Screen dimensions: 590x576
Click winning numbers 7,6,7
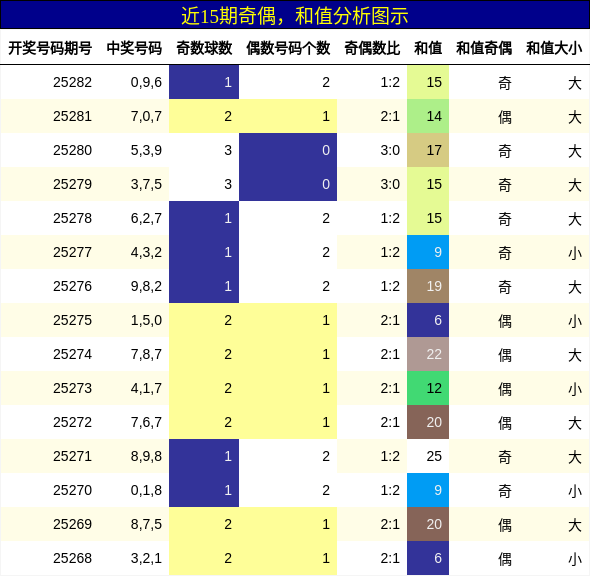(146, 422)
